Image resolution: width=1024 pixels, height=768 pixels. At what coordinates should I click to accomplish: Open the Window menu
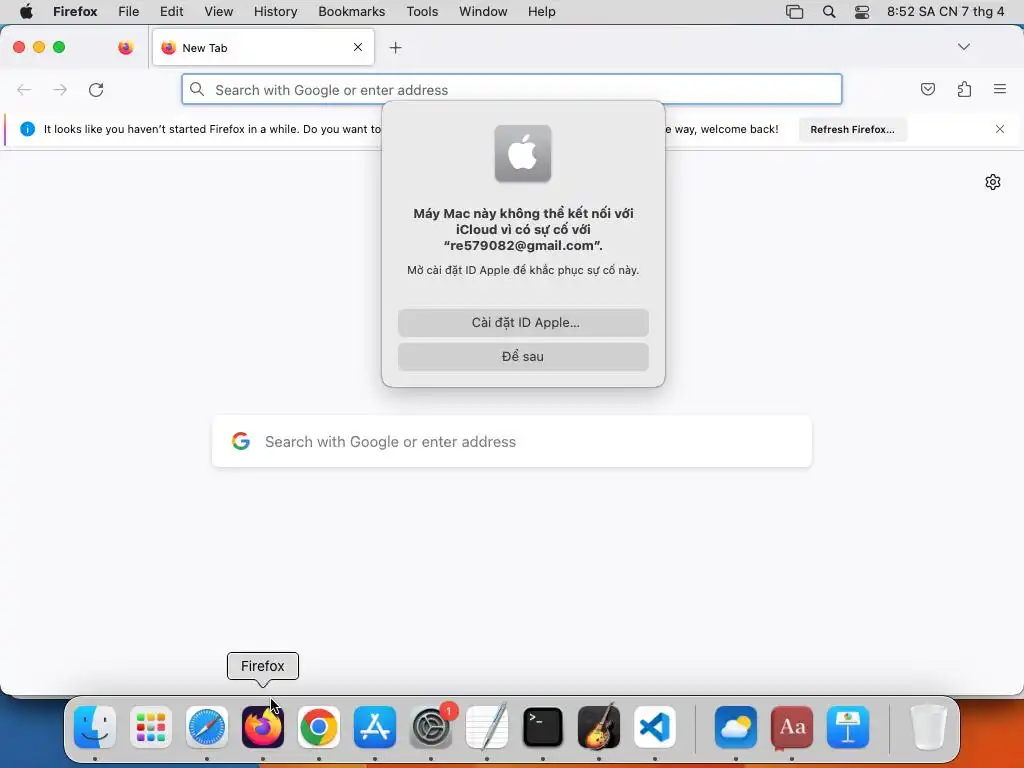[x=483, y=12]
